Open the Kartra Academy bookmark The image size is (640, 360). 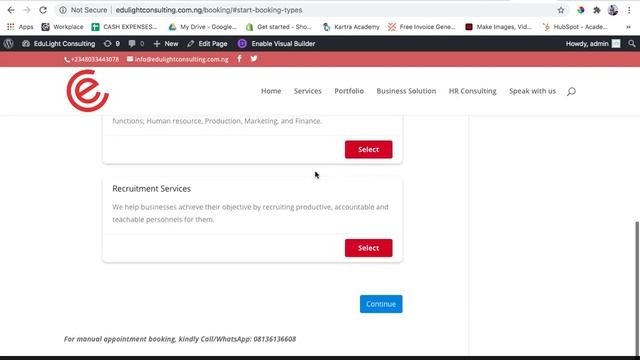pyautogui.click(x=351, y=27)
